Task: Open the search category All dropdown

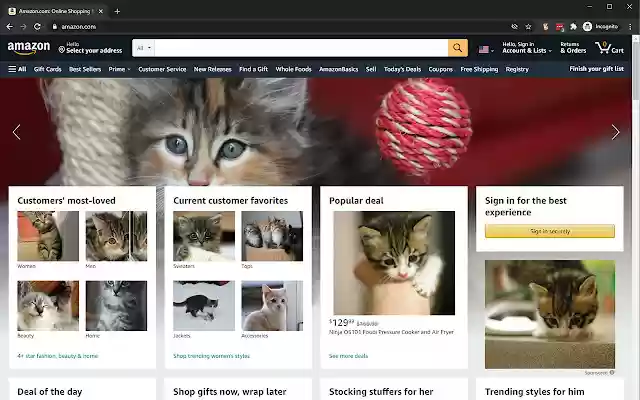Action: [143, 48]
